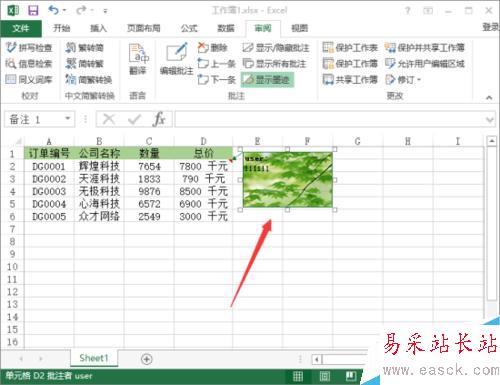Open 信息检索 research tool

29,63
